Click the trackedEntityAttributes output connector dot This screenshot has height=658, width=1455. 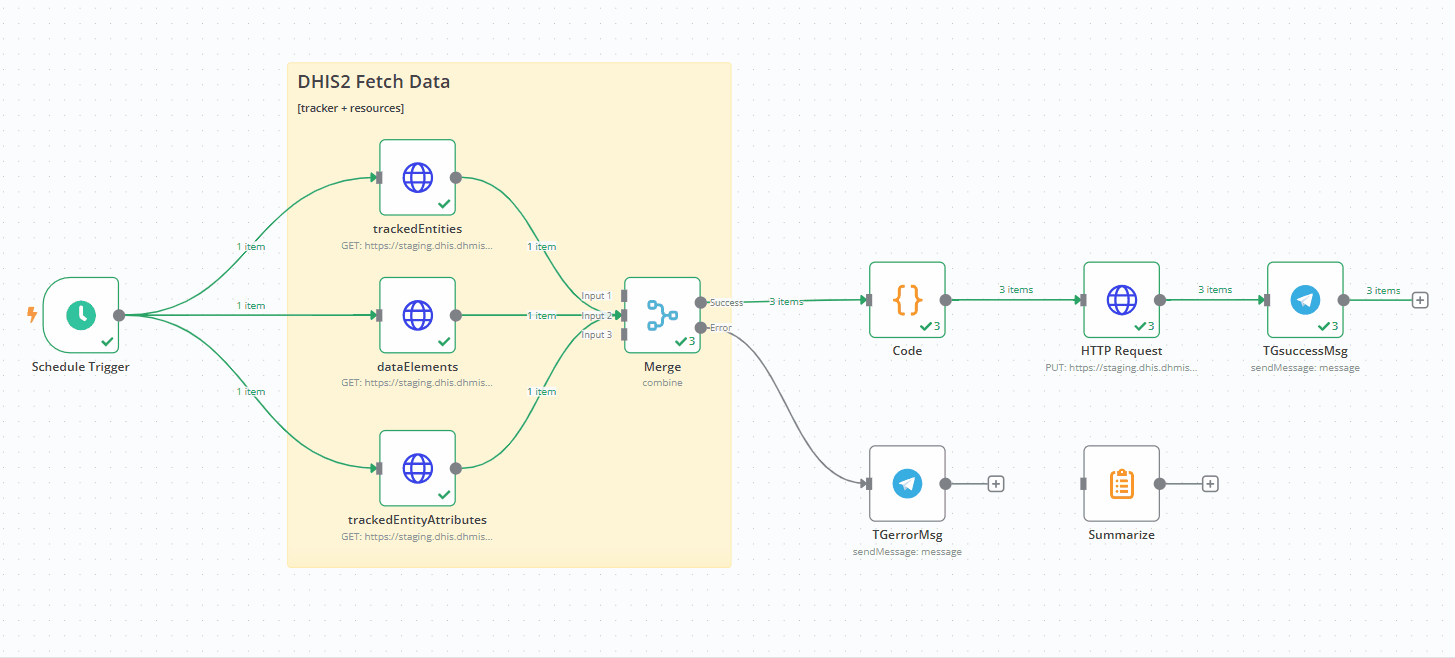456,468
